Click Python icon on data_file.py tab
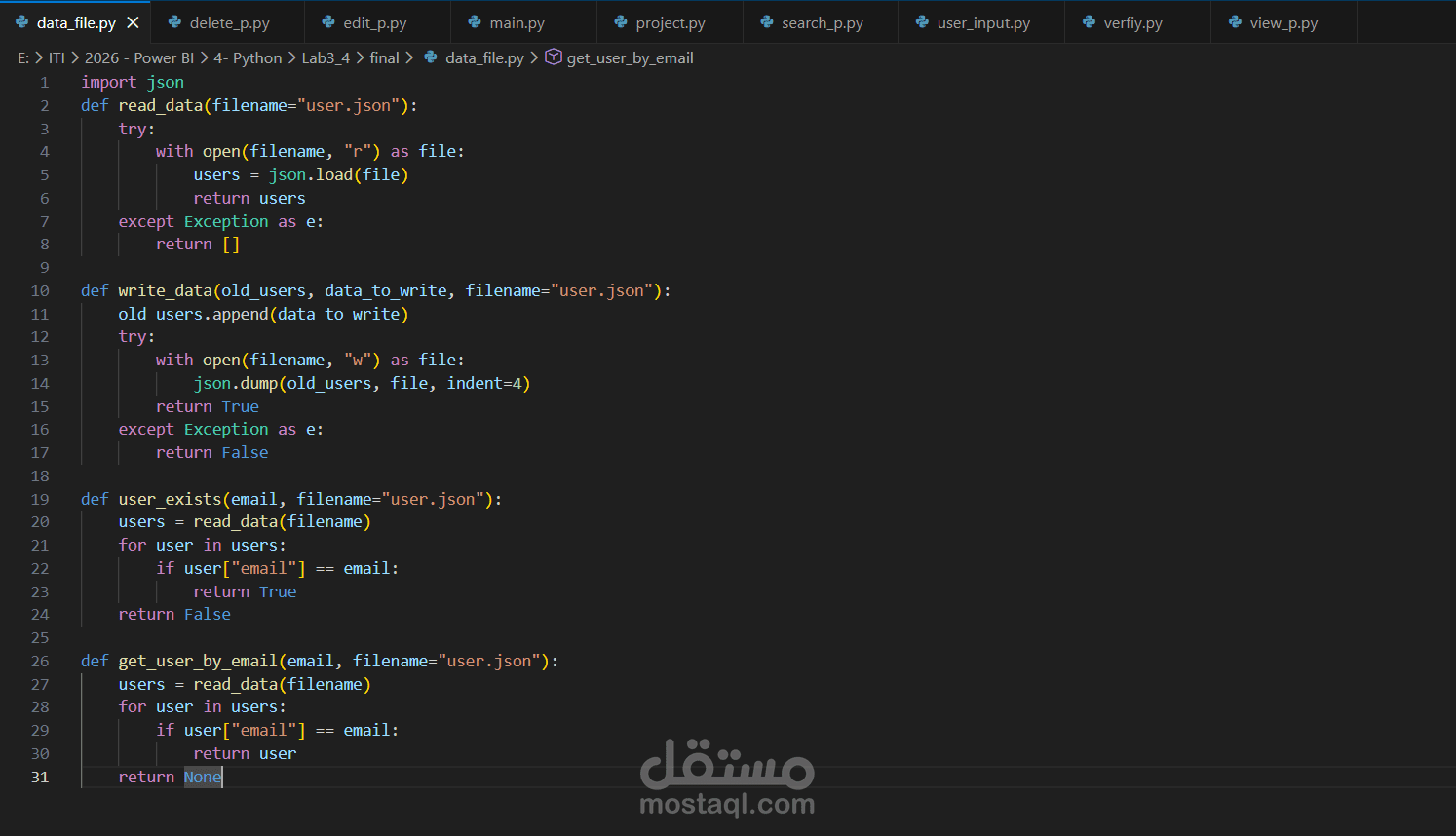1456x836 pixels. point(21,21)
